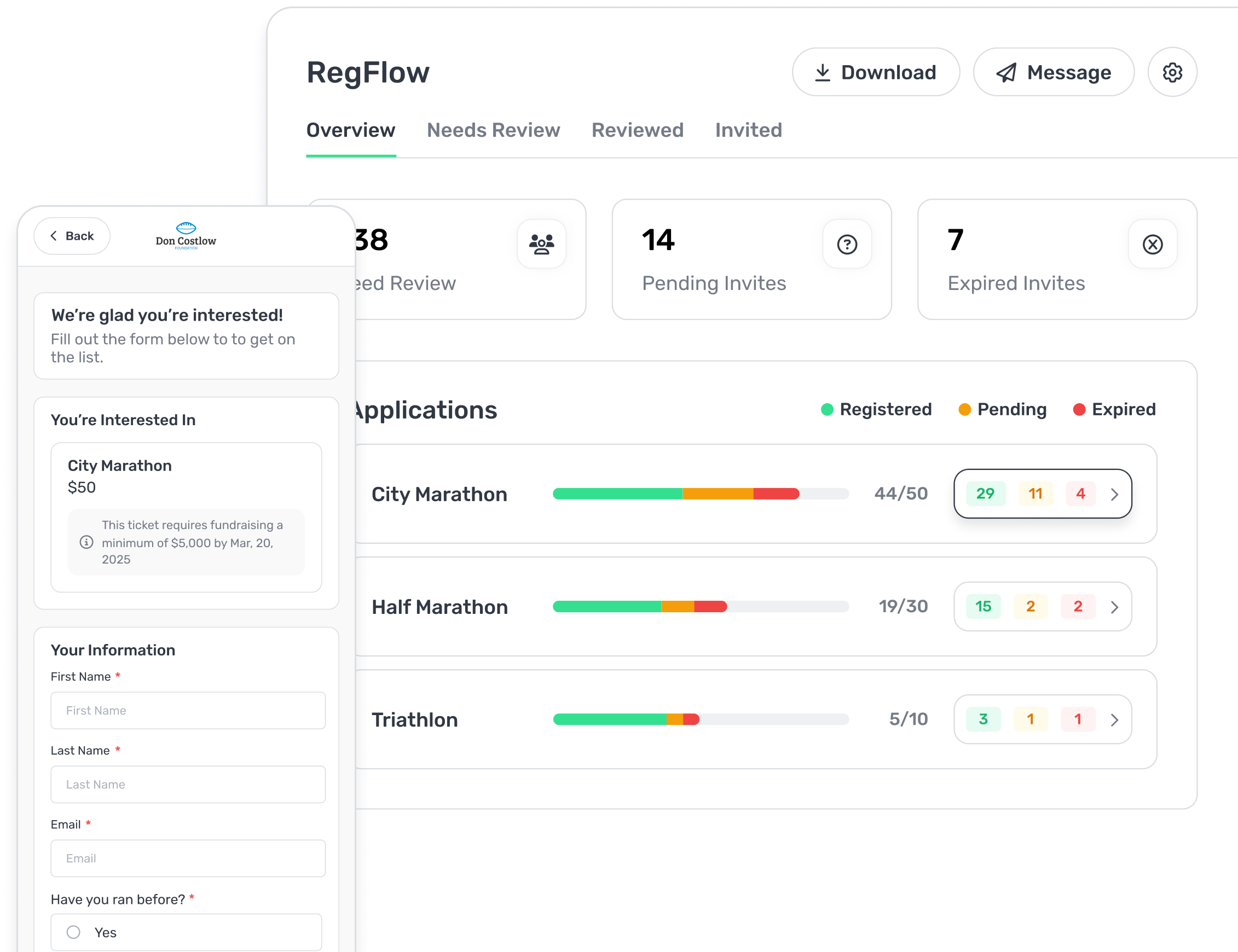
Task: Click the question mark icon on Pending Invites
Action: 846,244
